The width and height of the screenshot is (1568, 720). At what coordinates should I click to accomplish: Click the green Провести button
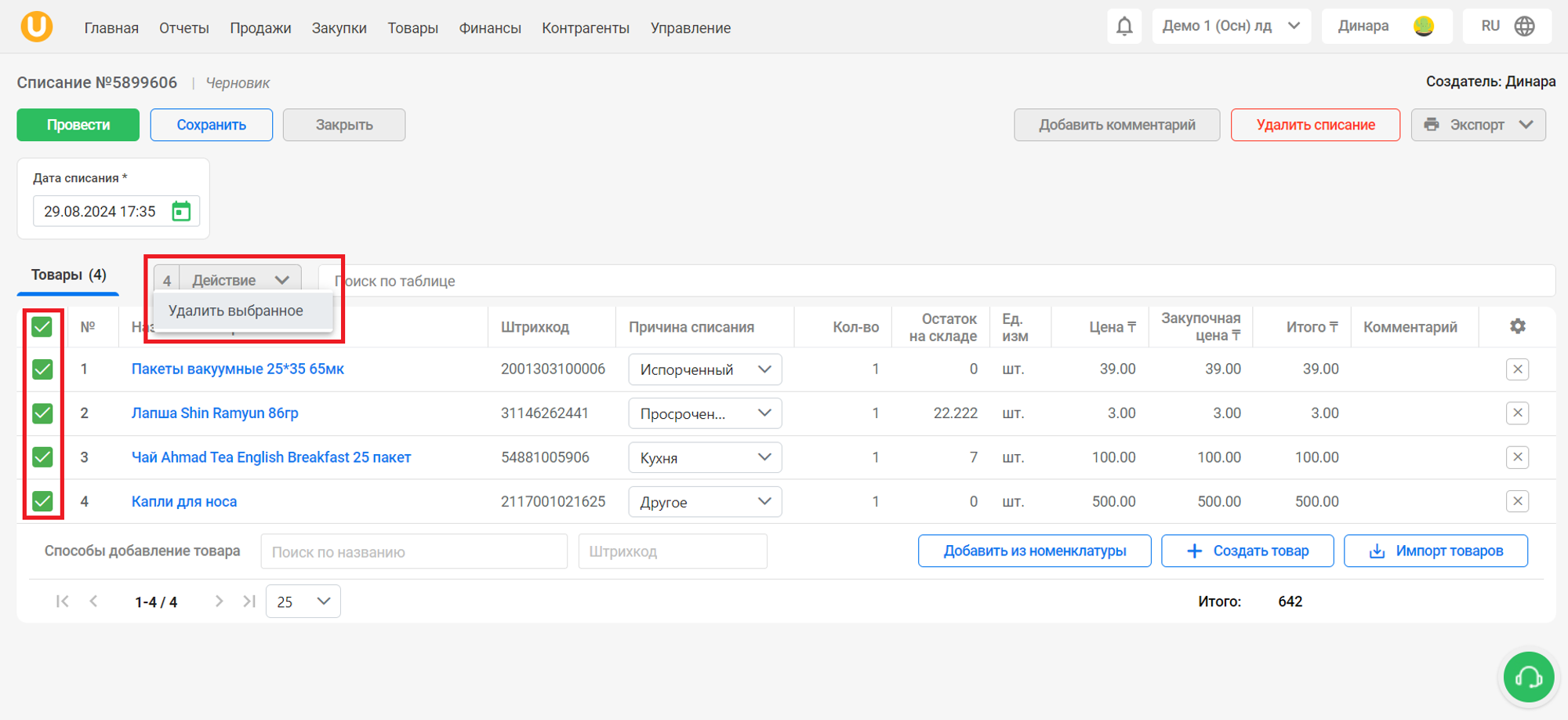point(78,125)
